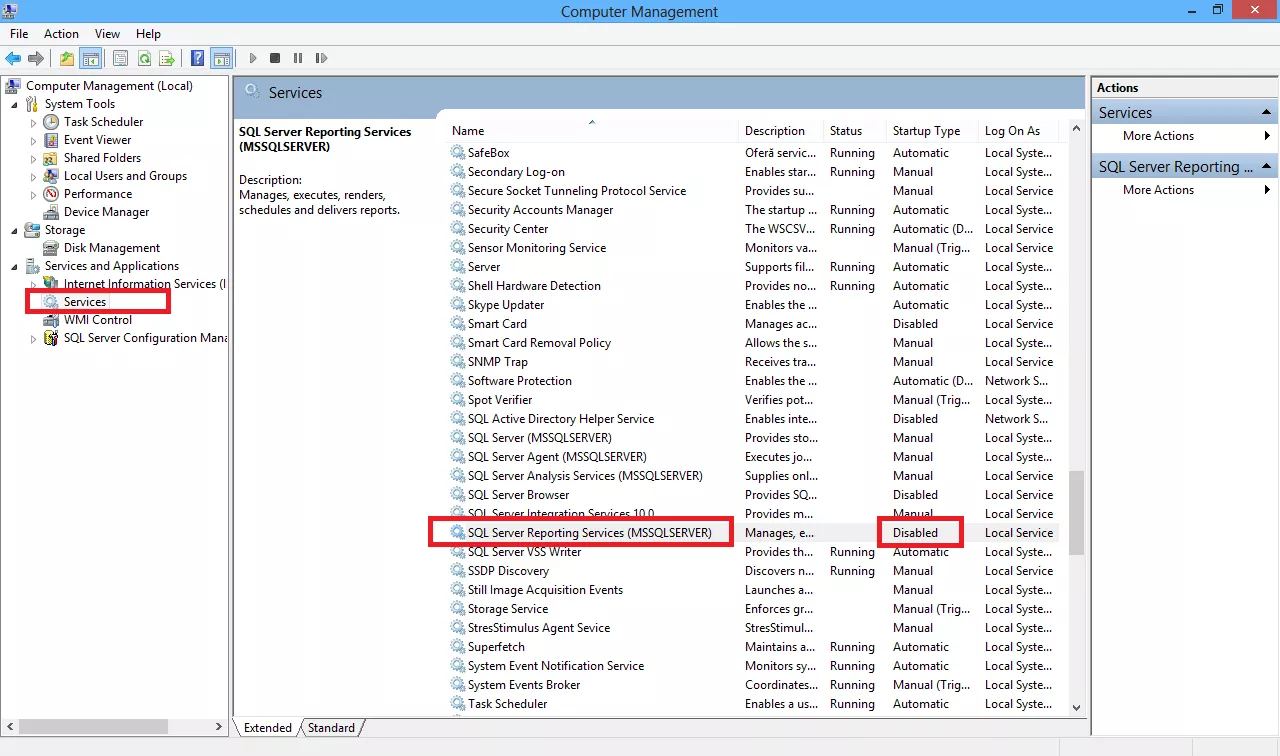
Task: Click the services list vertical scrollbar thumb
Action: pyautogui.click(x=1076, y=513)
